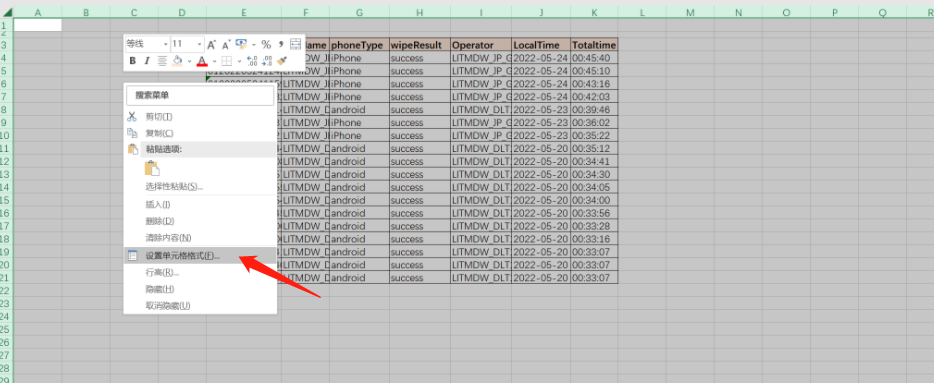Toggle bold formatting

[x=132, y=61]
